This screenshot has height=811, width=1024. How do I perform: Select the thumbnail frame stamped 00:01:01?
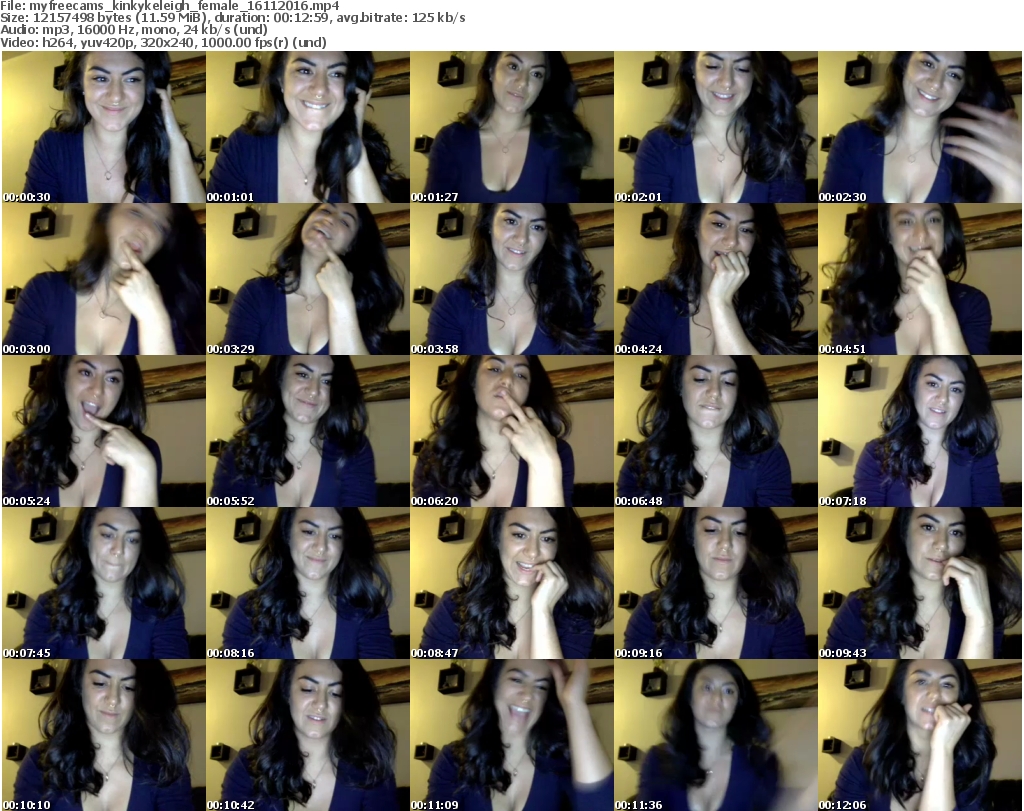[308, 127]
